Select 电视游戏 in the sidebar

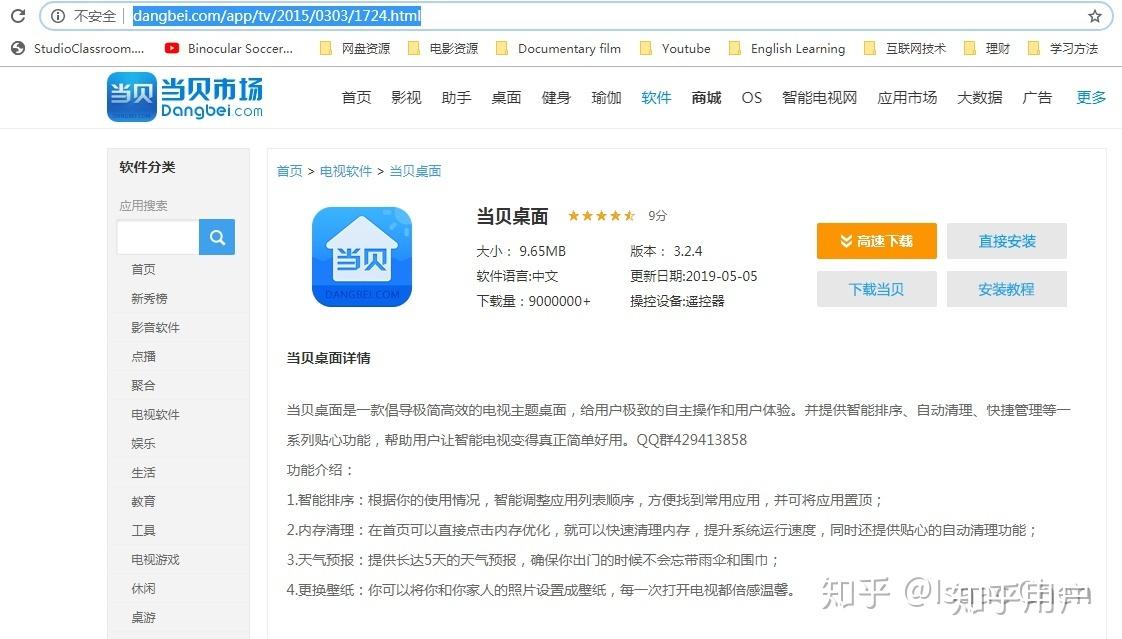coord(155,560)
